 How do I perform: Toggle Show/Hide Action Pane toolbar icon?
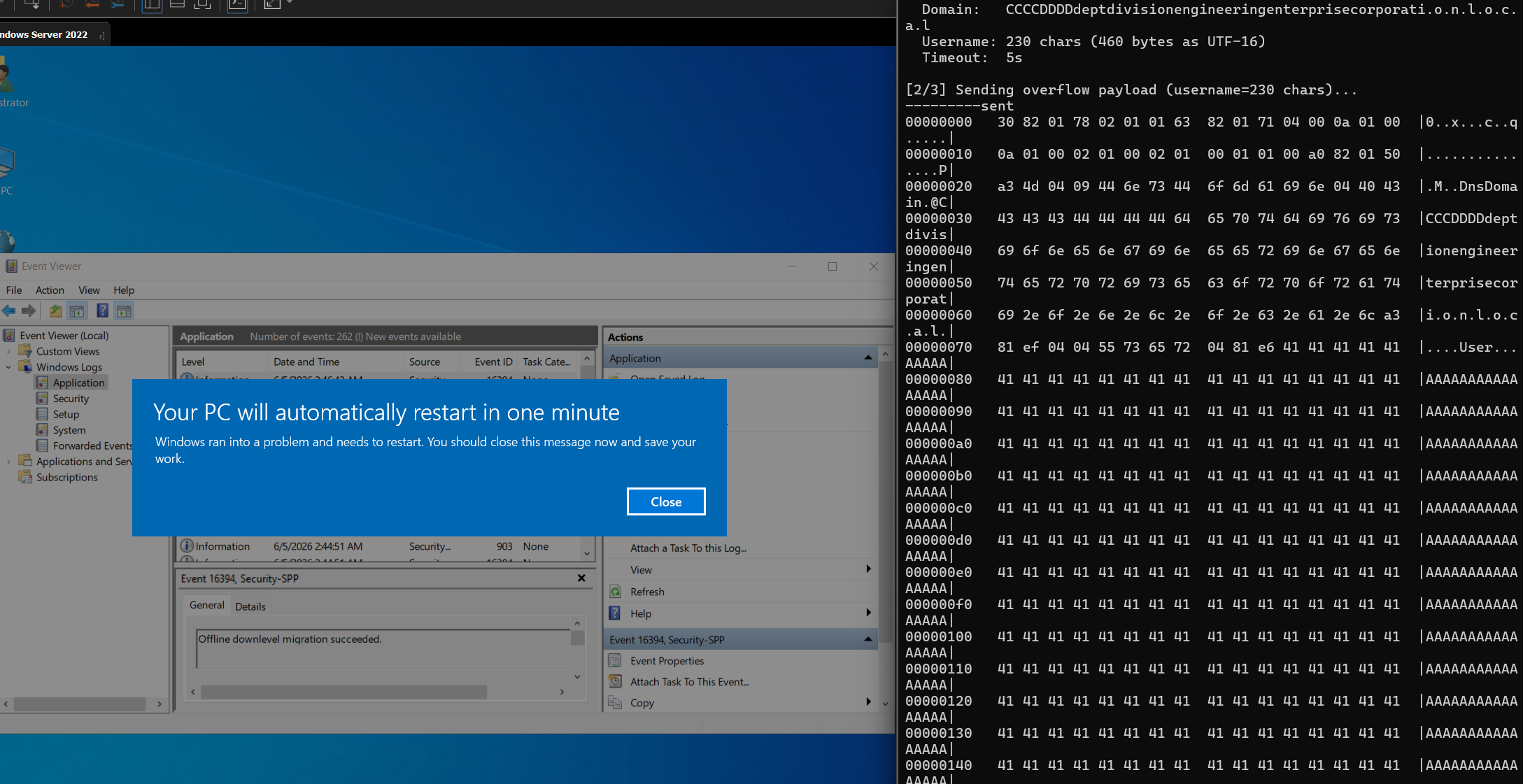(x=124, y=311)
